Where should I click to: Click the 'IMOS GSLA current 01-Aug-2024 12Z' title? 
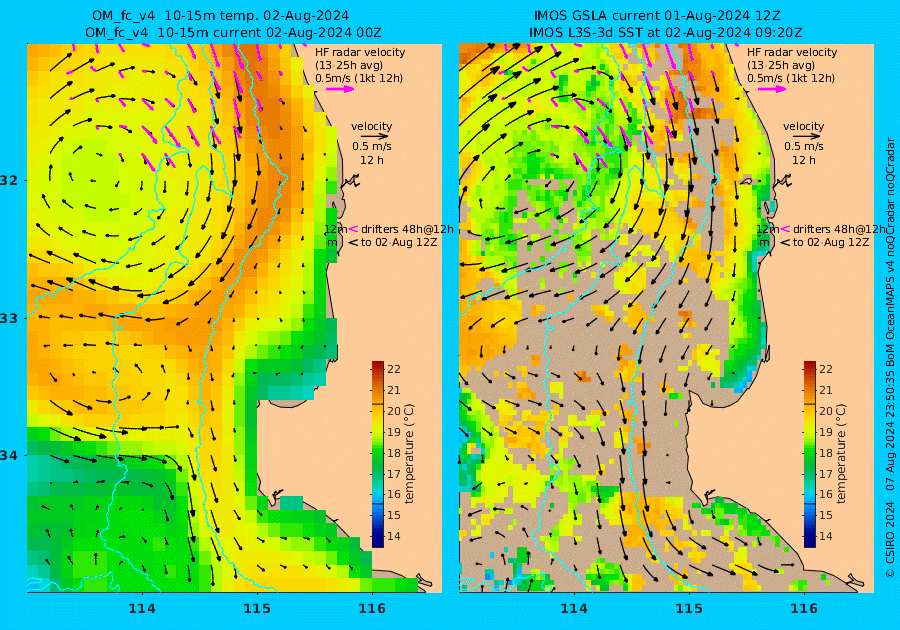(657, 16)
